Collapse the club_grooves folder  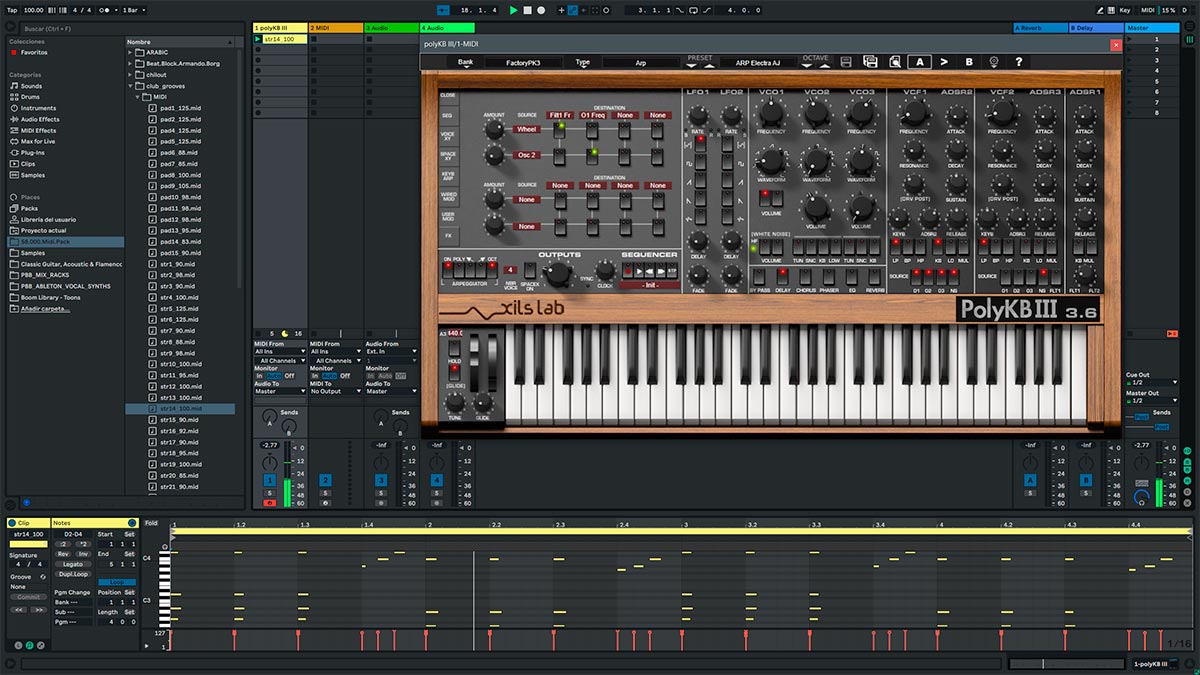point(131,86)
